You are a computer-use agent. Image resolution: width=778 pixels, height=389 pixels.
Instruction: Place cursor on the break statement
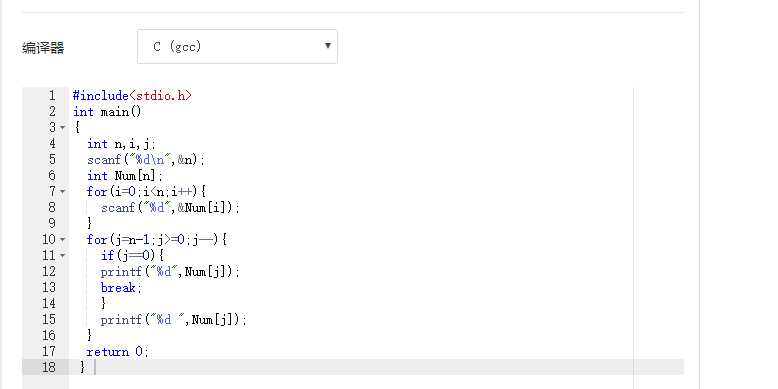click(x=121, y=288)
